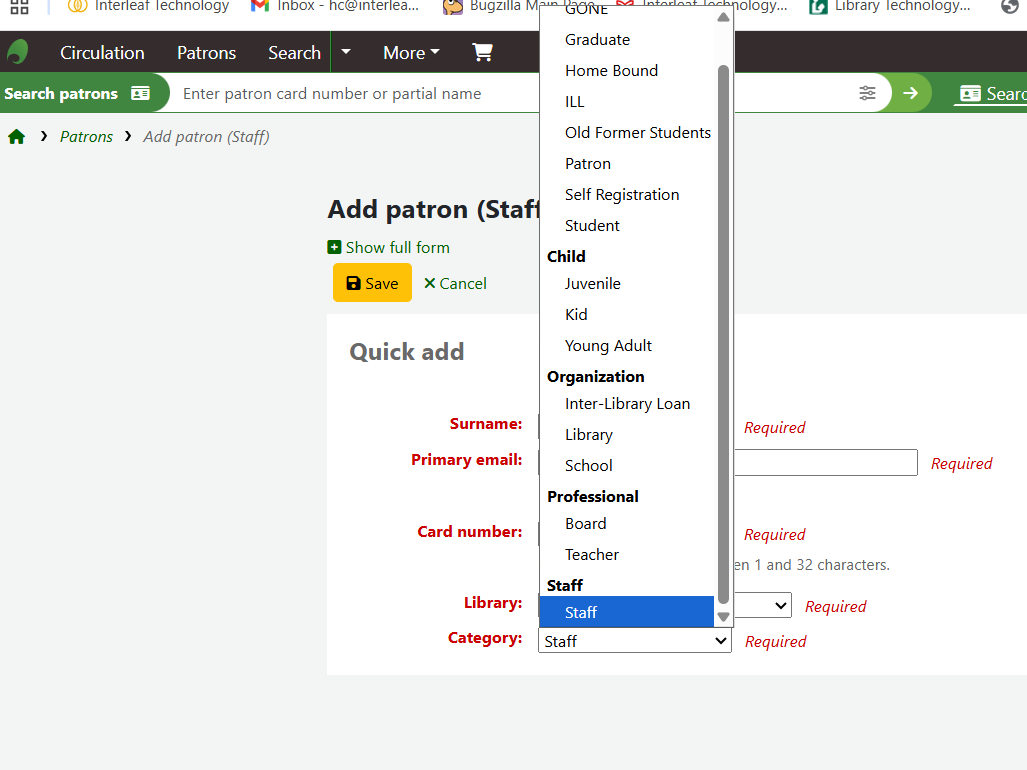Select Graduate in the category list
This screenshot has height=770, width=1027.
pyautogui.click(x=626, y=40)
